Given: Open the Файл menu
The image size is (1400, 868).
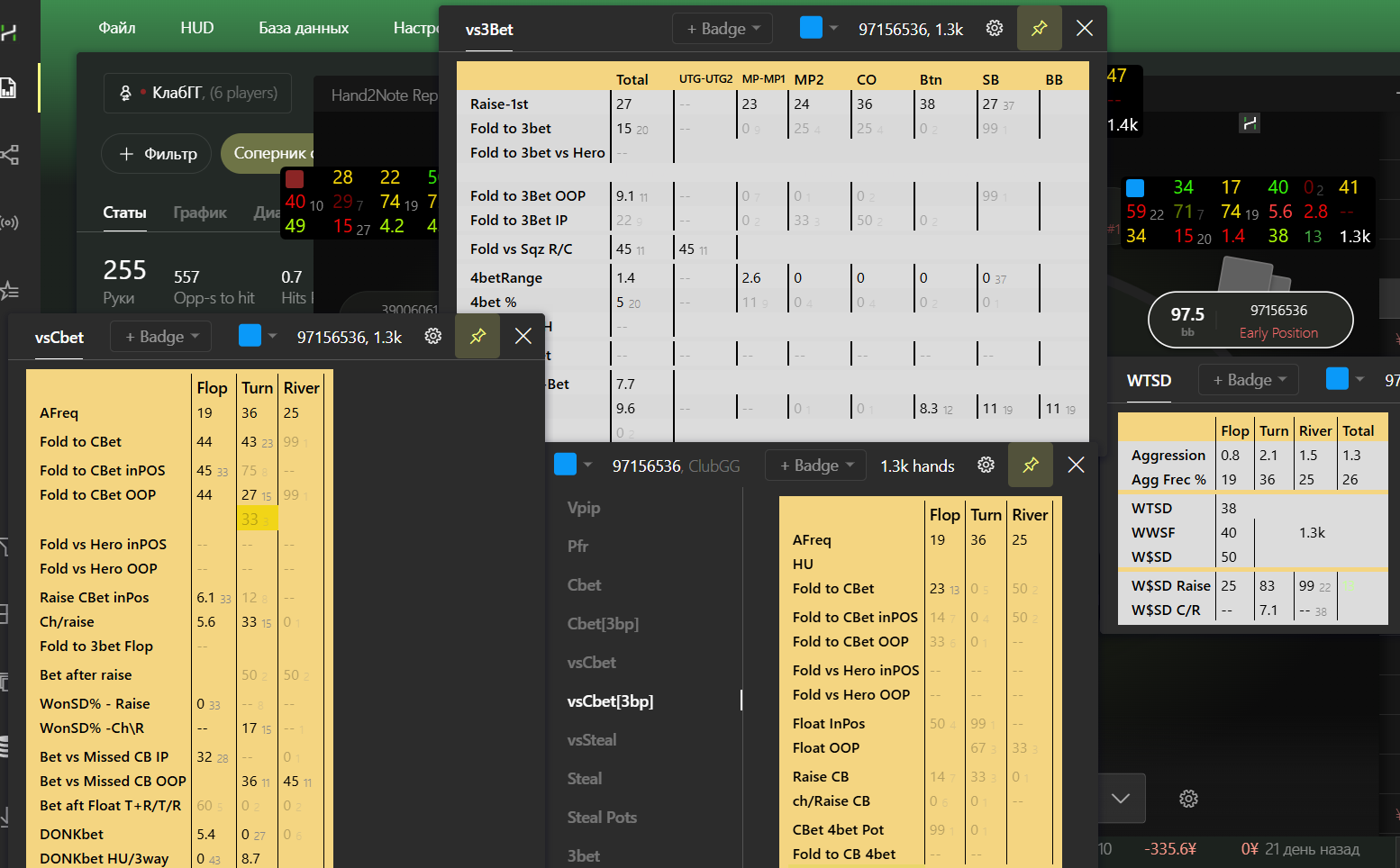Looking at the screenshot, I should 117,28.
